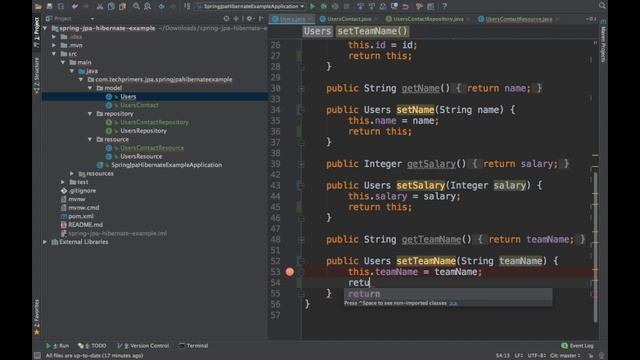Expand External Libraries node
The image size is (640, 360).
point(45,242)
